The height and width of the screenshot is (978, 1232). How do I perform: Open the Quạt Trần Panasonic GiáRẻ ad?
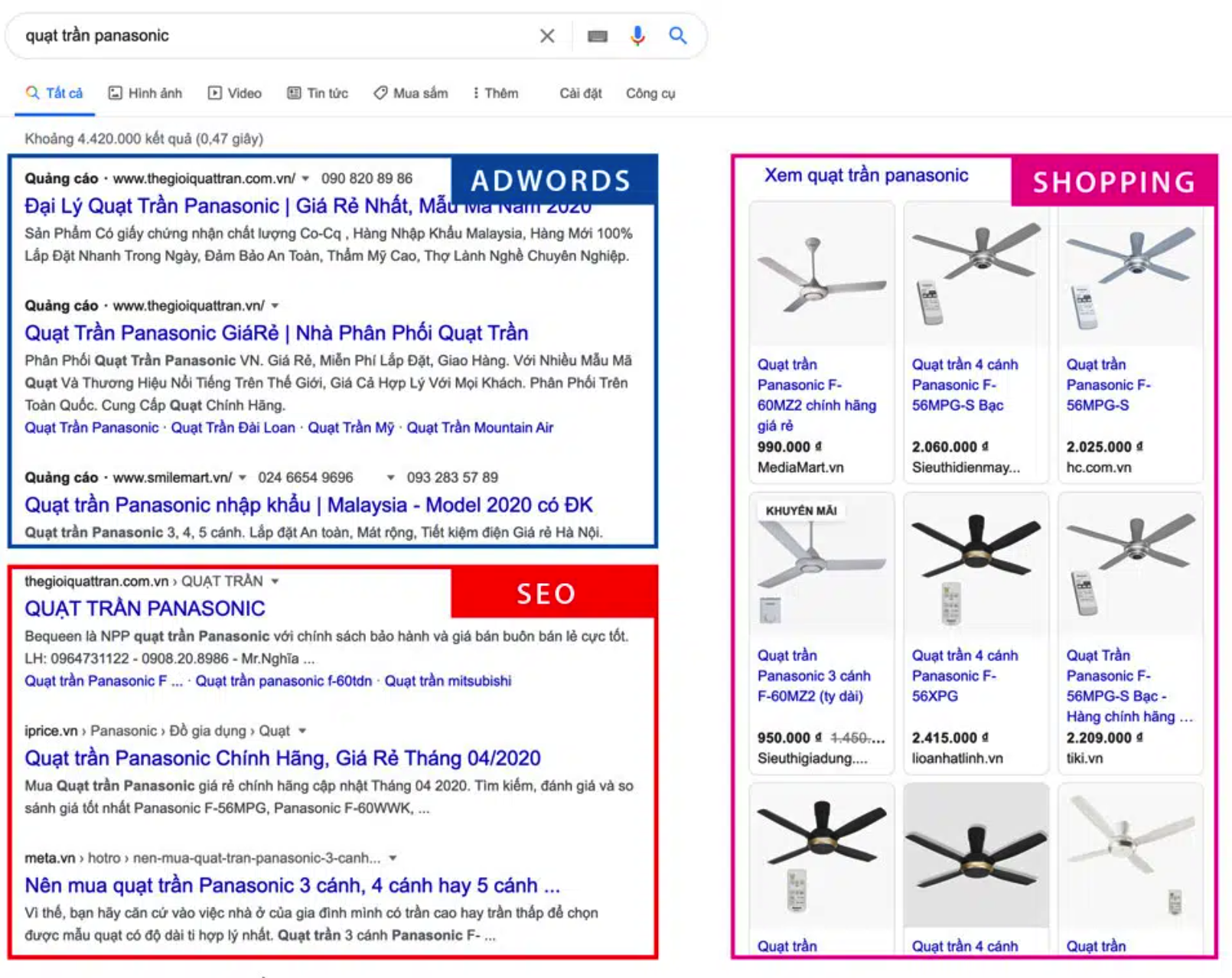click(275, 333)
